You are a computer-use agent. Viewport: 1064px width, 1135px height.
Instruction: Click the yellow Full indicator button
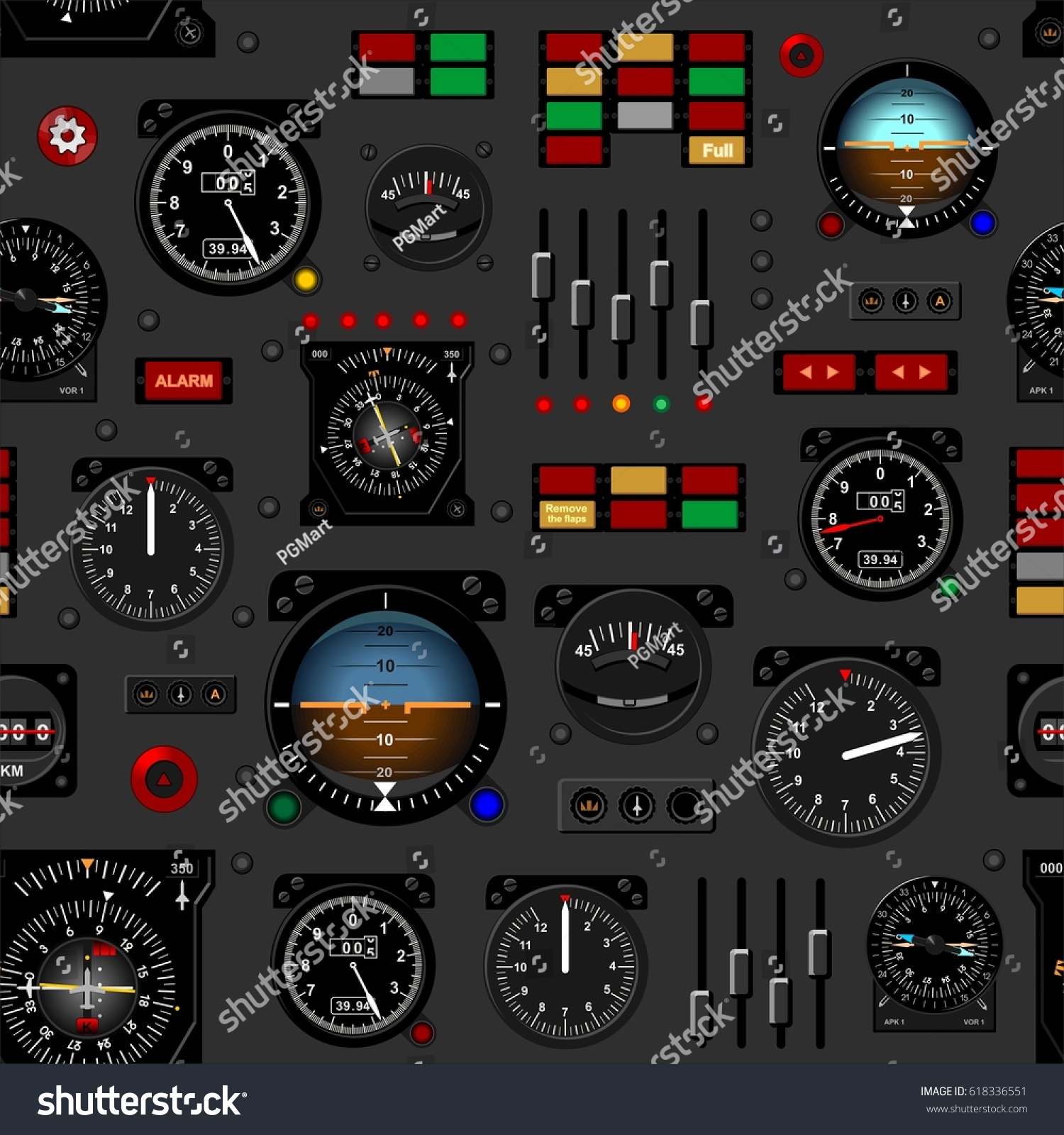(x=716, y=150)
